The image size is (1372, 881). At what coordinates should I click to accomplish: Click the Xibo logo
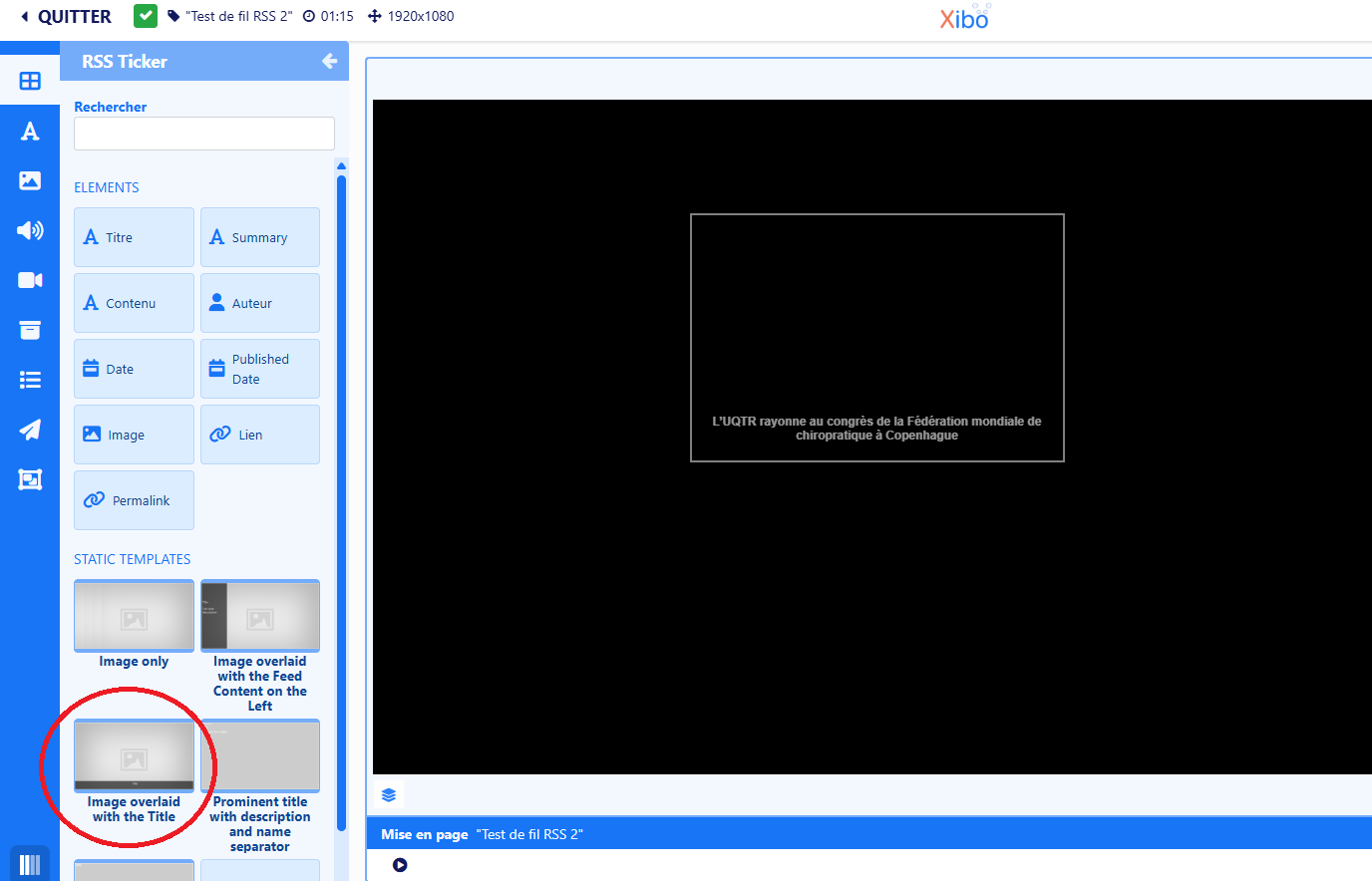[964, 17]
